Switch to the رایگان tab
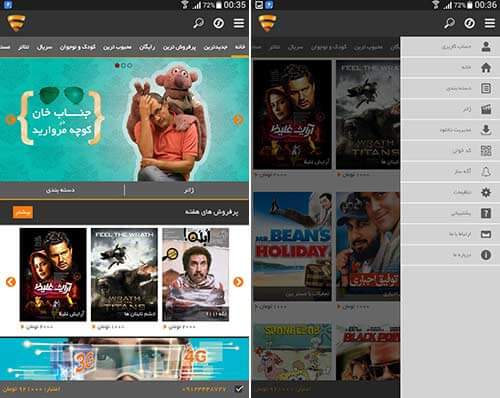 click(x=147, y=47)
